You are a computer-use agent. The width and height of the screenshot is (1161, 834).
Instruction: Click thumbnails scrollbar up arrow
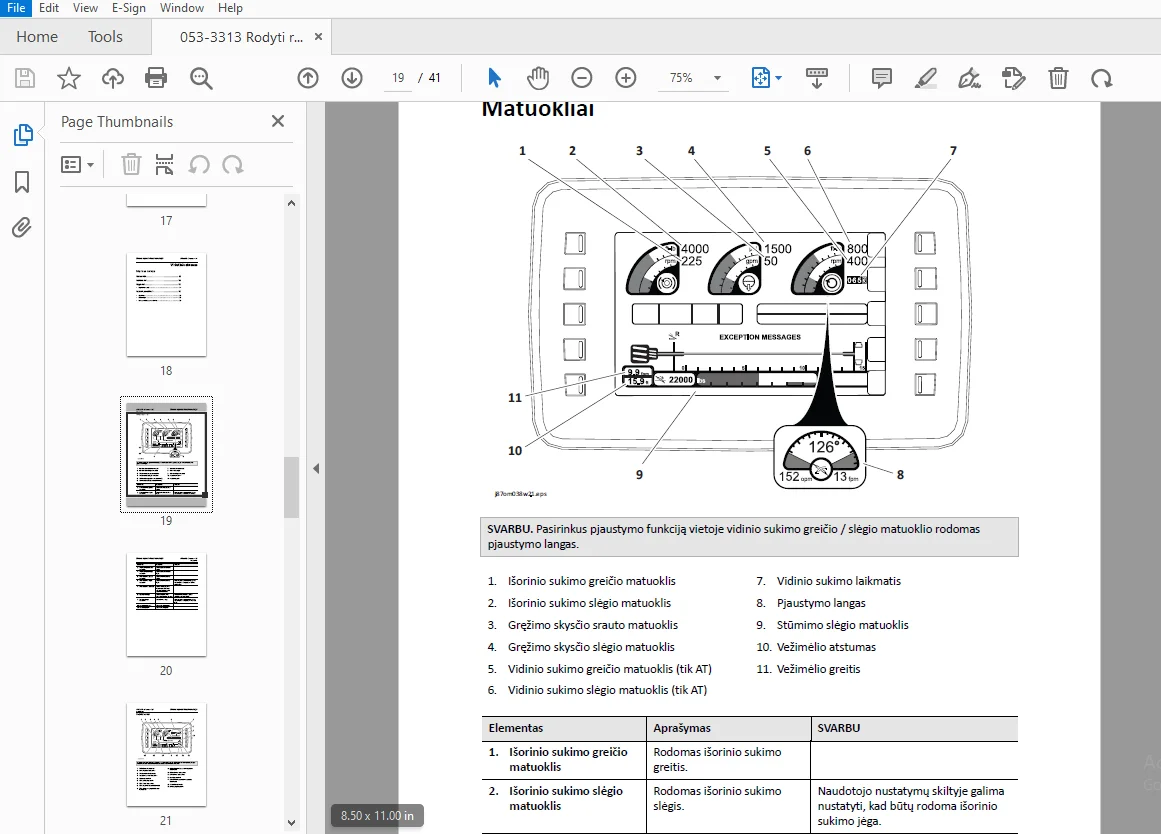(x=292, y=203)
